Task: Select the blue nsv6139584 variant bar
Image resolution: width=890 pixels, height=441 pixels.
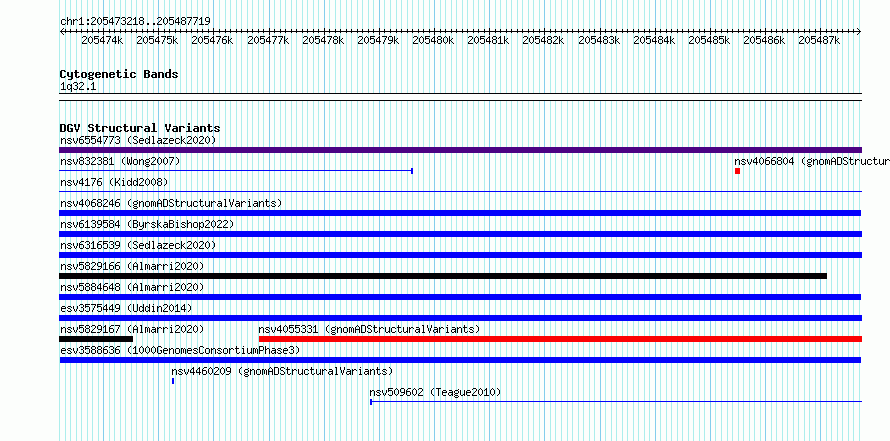Action: click(460, 234)
